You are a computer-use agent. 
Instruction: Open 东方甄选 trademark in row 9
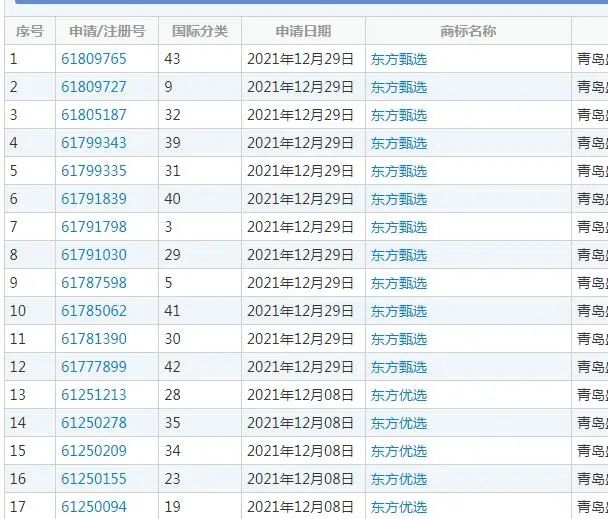click(399, 283)
